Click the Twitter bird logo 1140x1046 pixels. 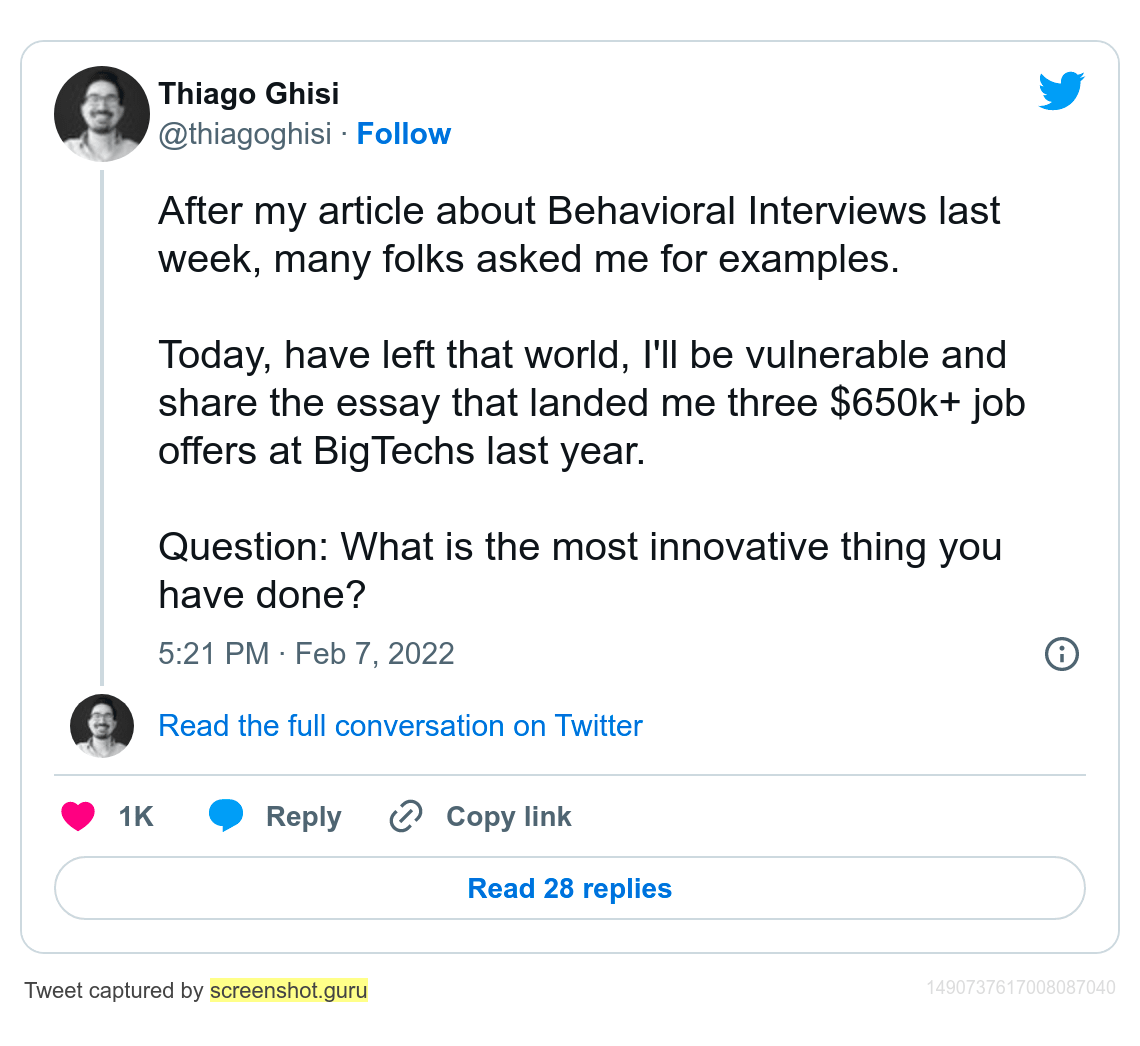(x=1061, y=91)
